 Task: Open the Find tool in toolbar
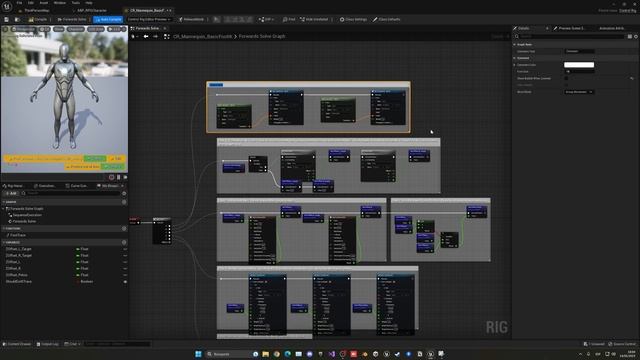coord(289,19)
